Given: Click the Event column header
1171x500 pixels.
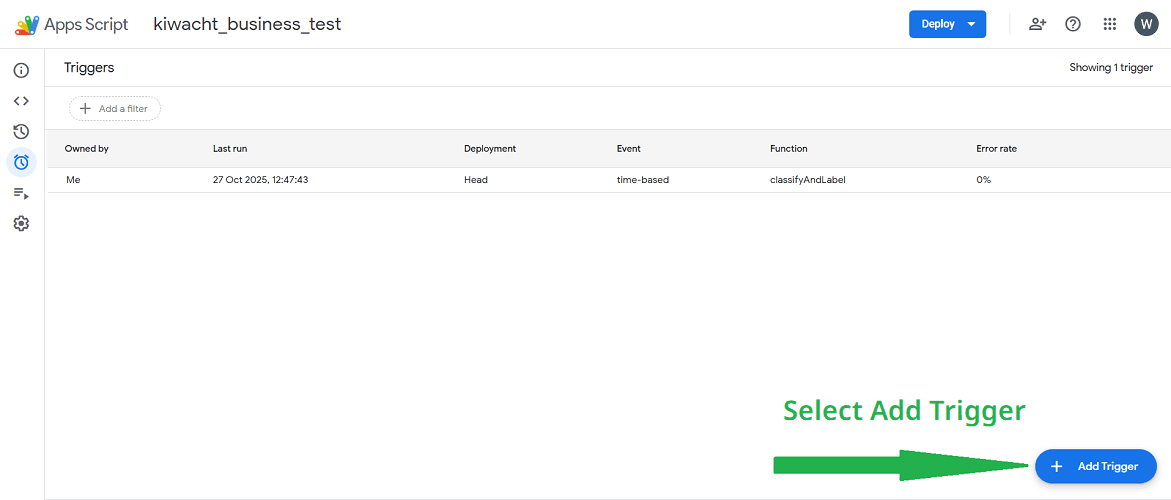Looking at the screenshot, I should (x=629, y=149).
